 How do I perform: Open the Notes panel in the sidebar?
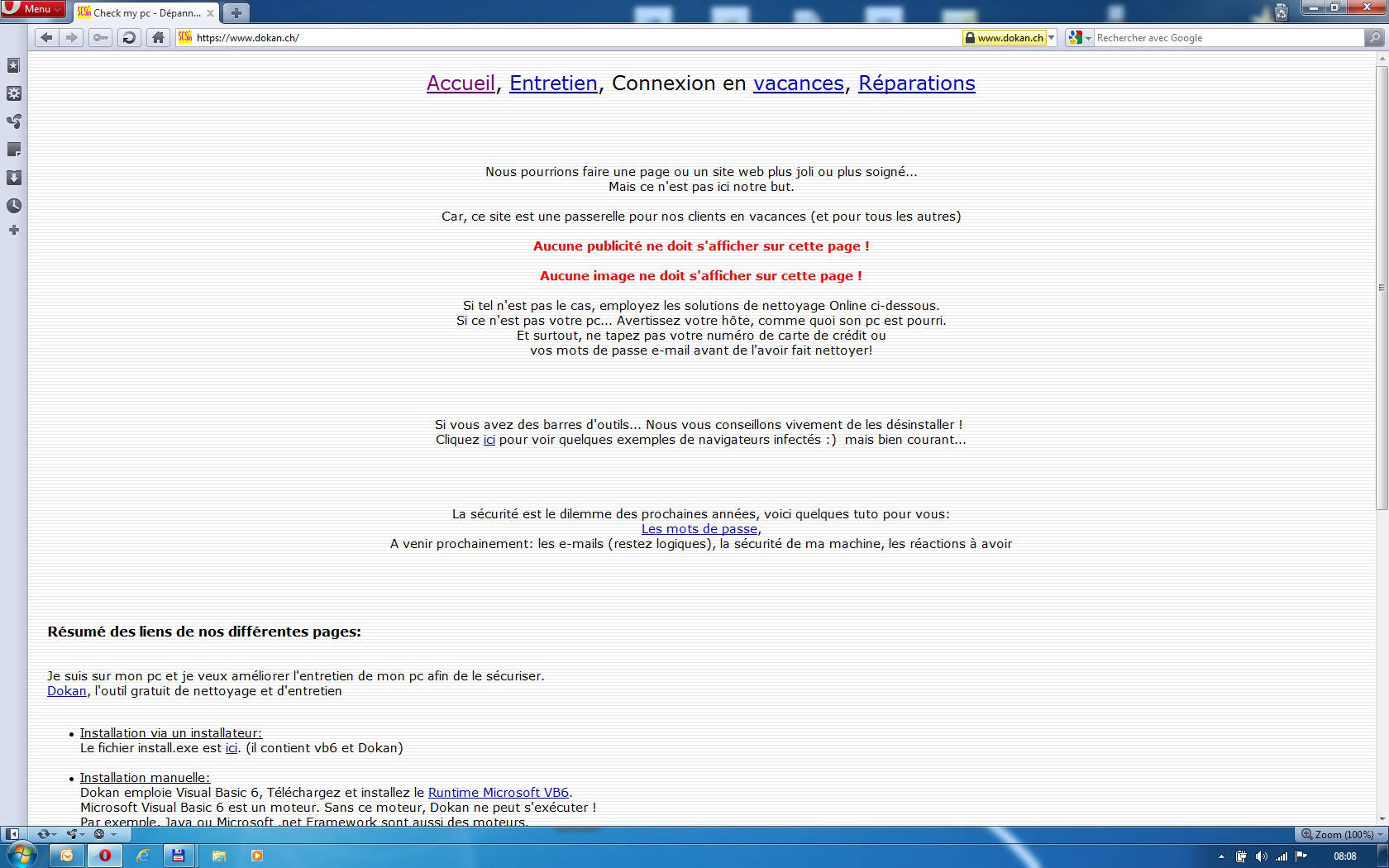point(13,150)
